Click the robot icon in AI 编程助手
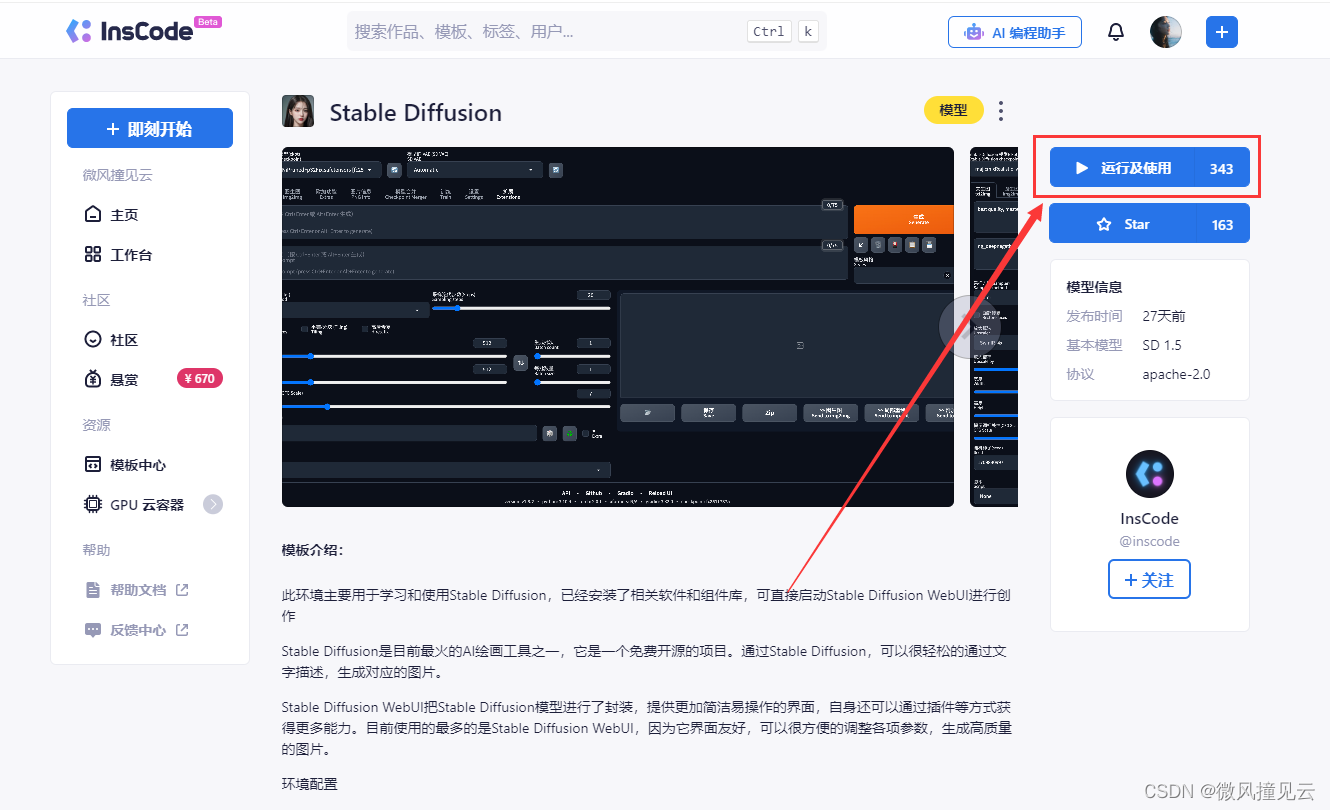This screenshot has height=810, width=1330. pyautogui.click(x=973, y=32)
